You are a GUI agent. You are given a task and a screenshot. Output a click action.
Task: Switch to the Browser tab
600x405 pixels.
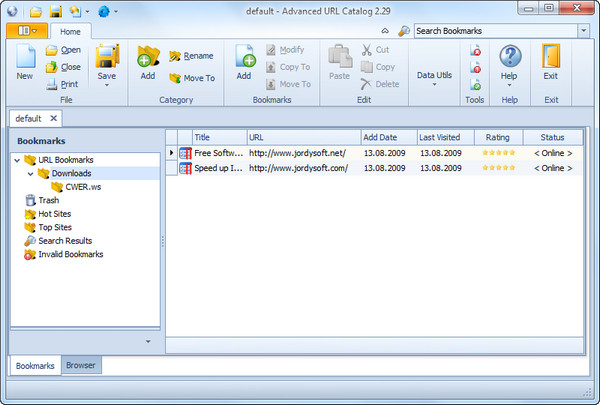[x=81, y=366]
